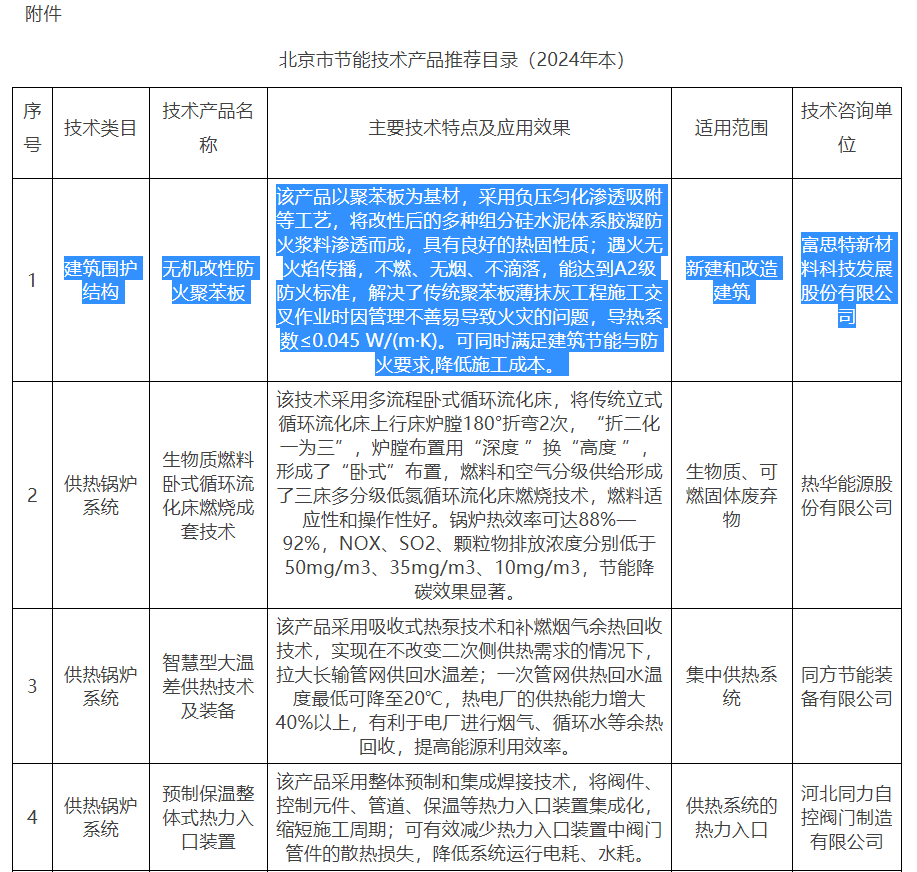The height and width of the screenshot is (872, 917).
Task: Click row number '4' cell
Action: 33,817
